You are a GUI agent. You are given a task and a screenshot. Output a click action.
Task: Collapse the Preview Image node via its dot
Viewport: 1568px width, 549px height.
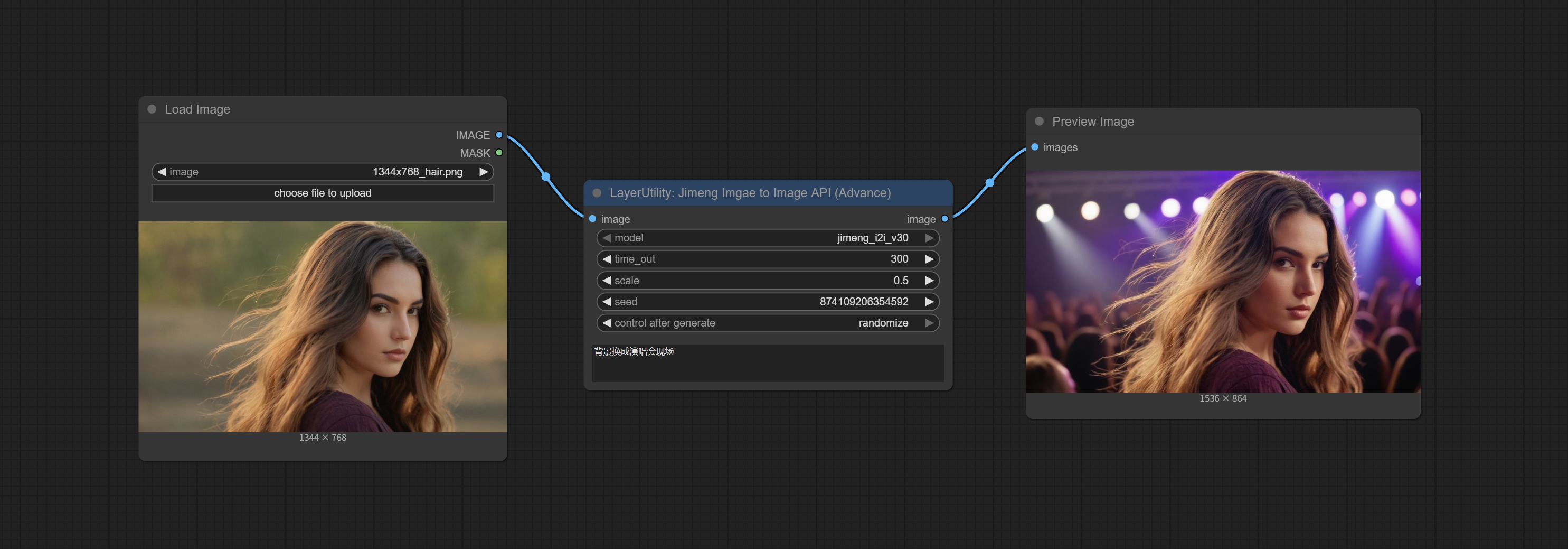[x=1040, y=121]
